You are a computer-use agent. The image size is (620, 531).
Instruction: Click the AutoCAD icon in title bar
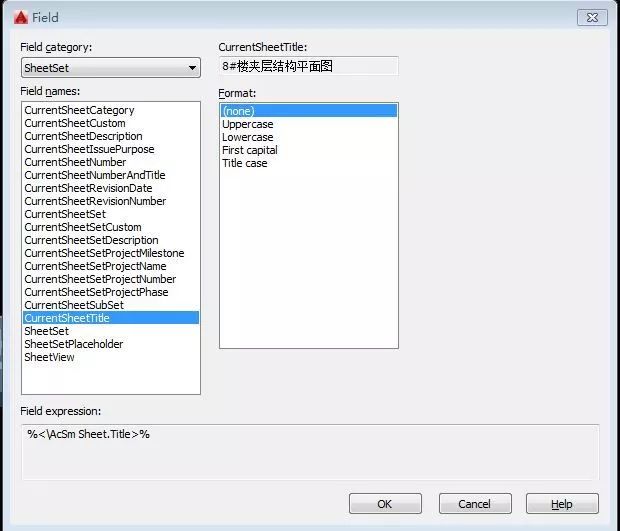tap(19, 17)
